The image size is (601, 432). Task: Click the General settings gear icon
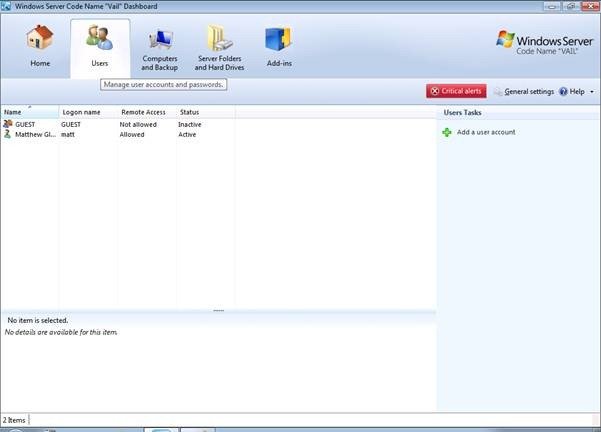pos(498,92)
